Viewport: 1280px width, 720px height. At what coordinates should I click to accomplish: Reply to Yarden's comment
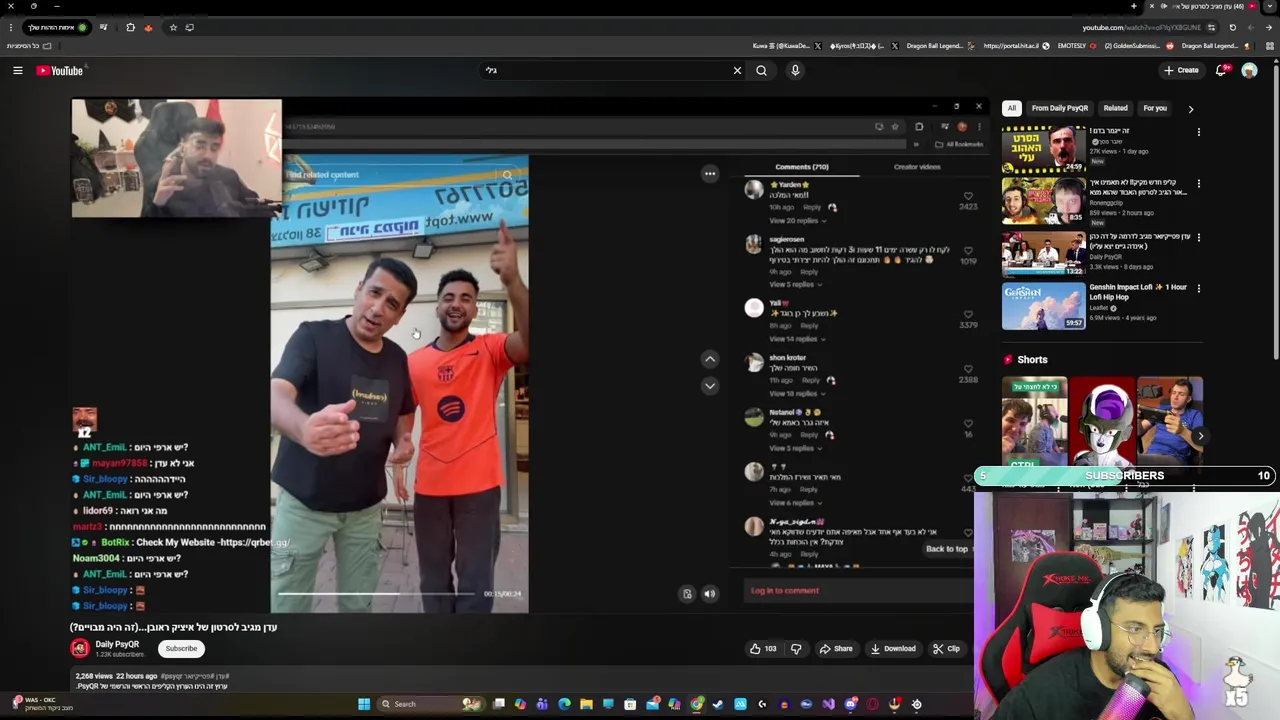[812, 207]
